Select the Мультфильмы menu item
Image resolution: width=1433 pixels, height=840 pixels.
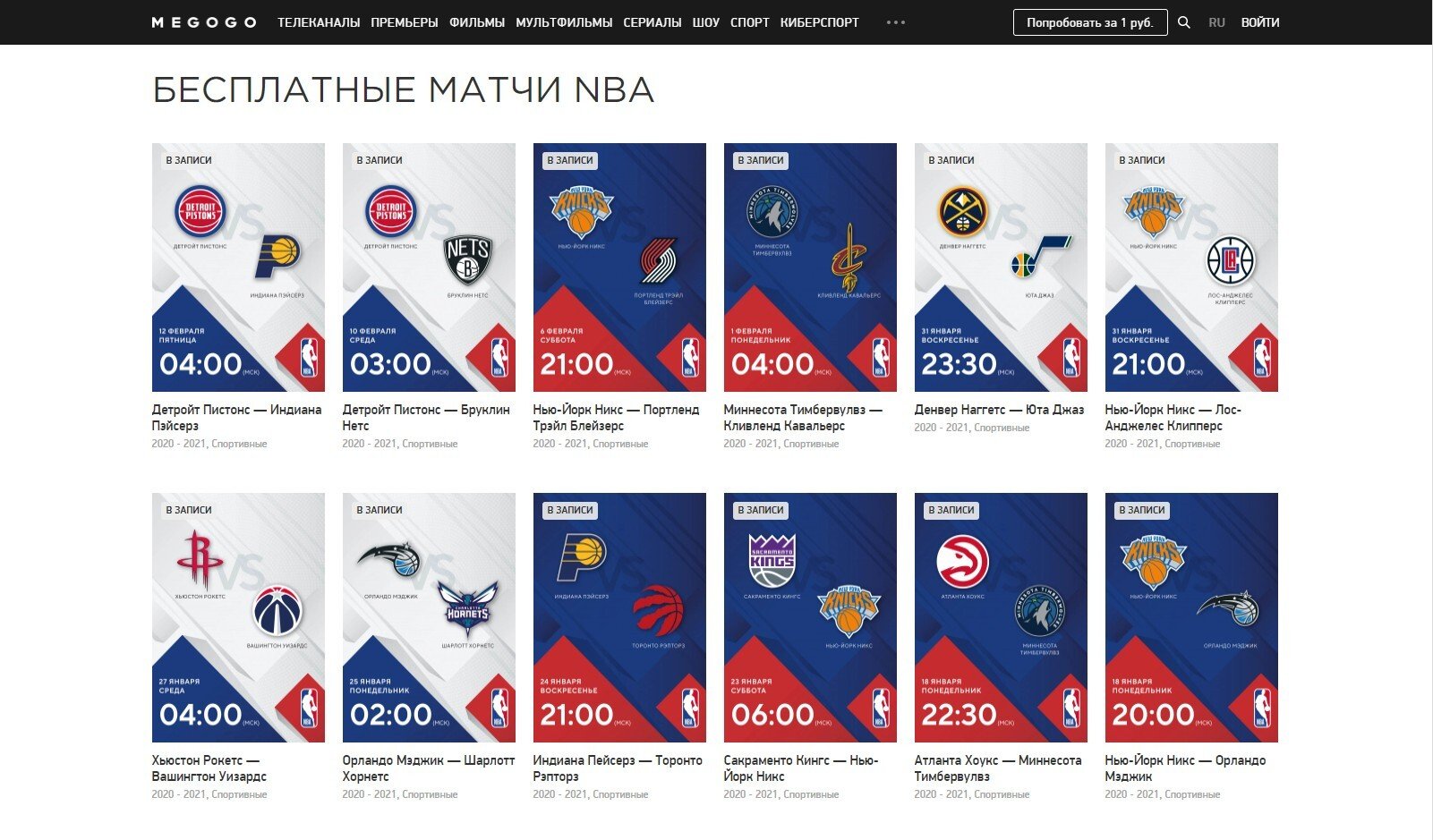click(564, 22)
